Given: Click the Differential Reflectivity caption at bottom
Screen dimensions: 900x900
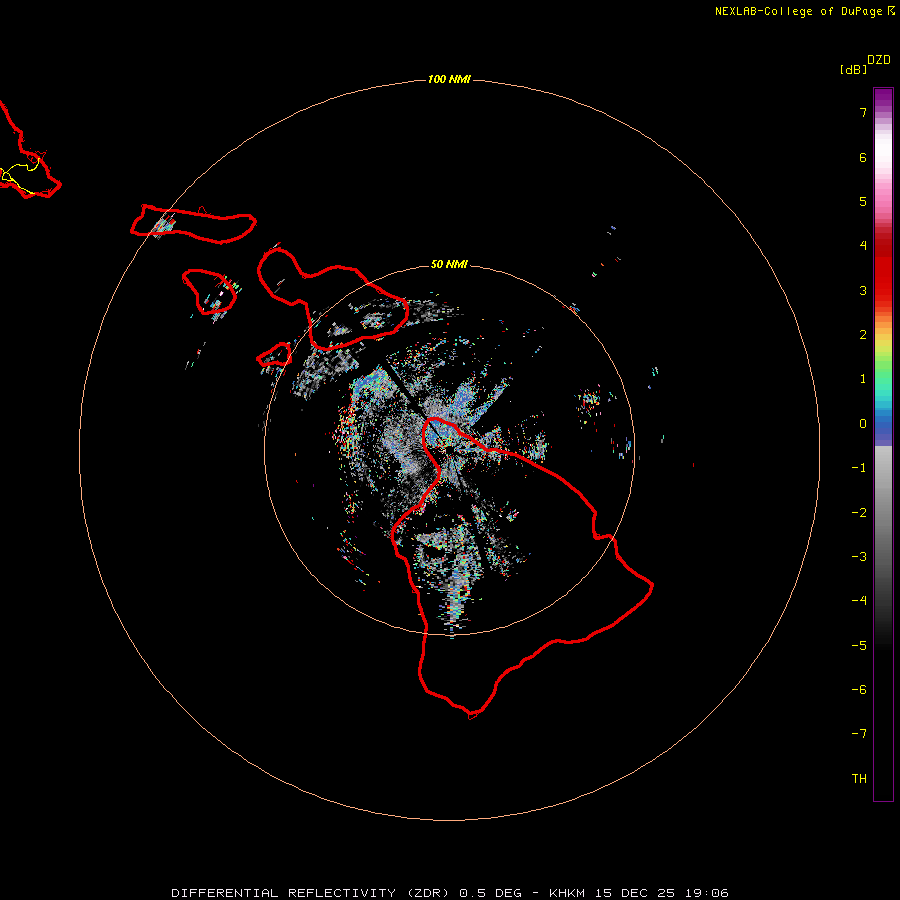Looking at the screenshot, I should [449, 893].
